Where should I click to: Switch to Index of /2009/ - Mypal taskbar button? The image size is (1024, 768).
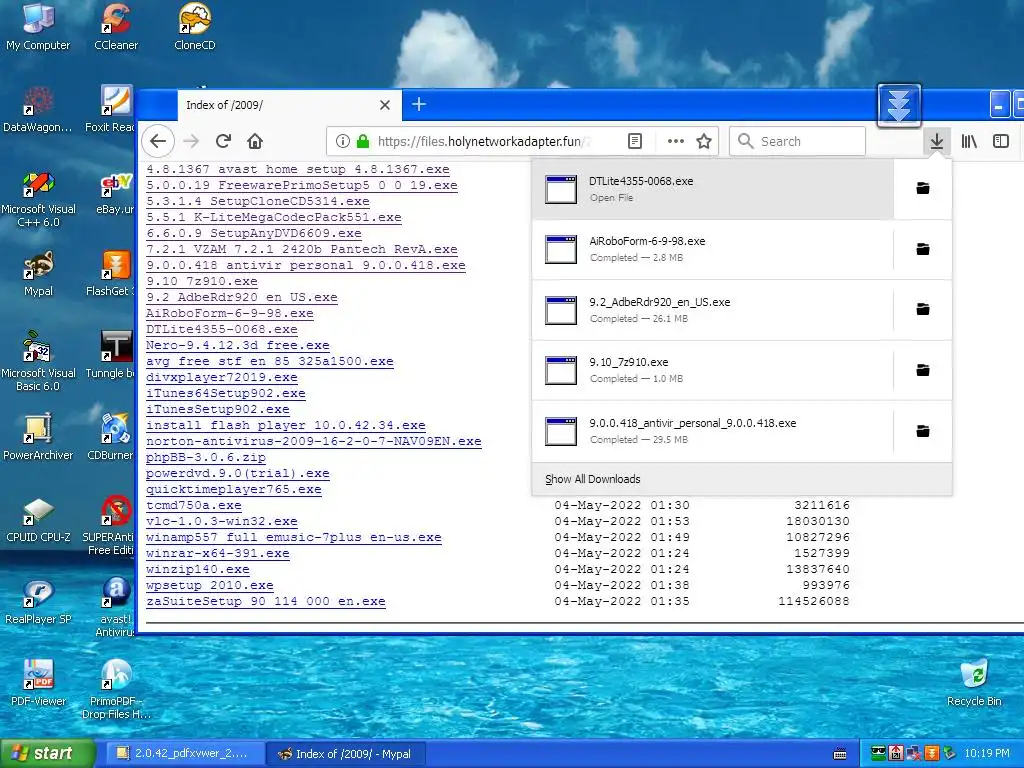point(346,754)
